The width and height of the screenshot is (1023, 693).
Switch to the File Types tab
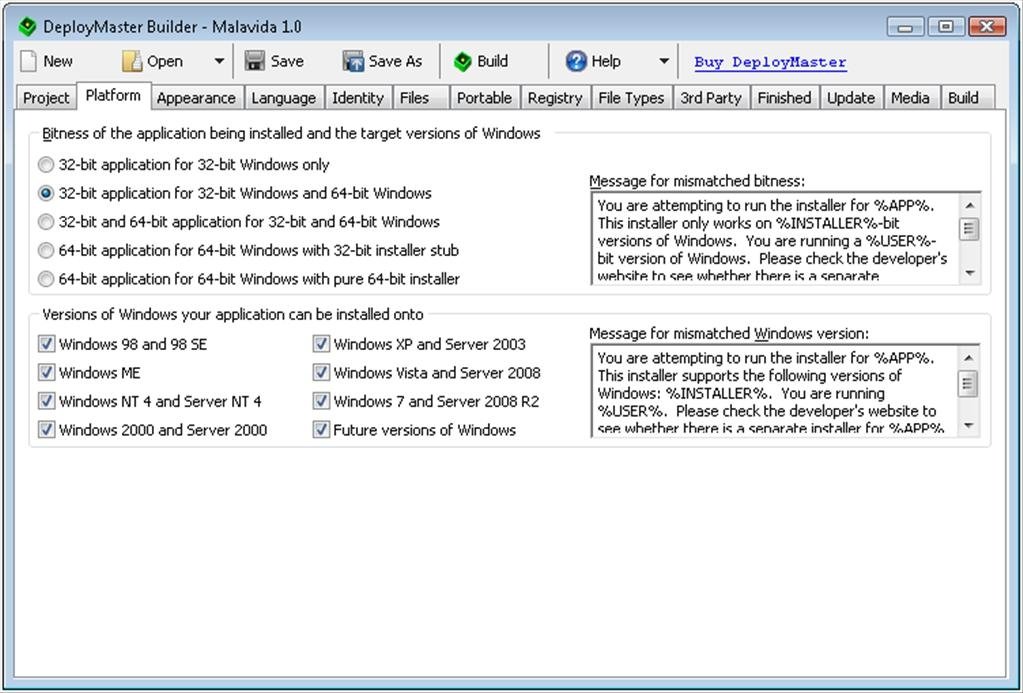click(x=631, y=98)
